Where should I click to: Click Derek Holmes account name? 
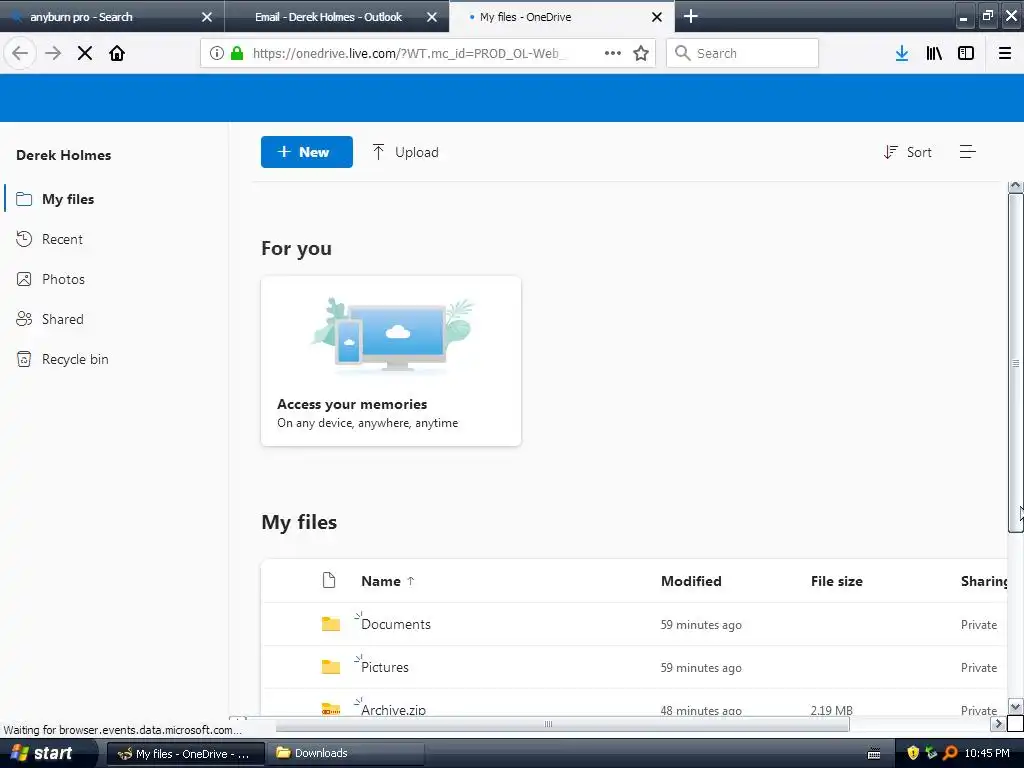[x=63, y=155]
